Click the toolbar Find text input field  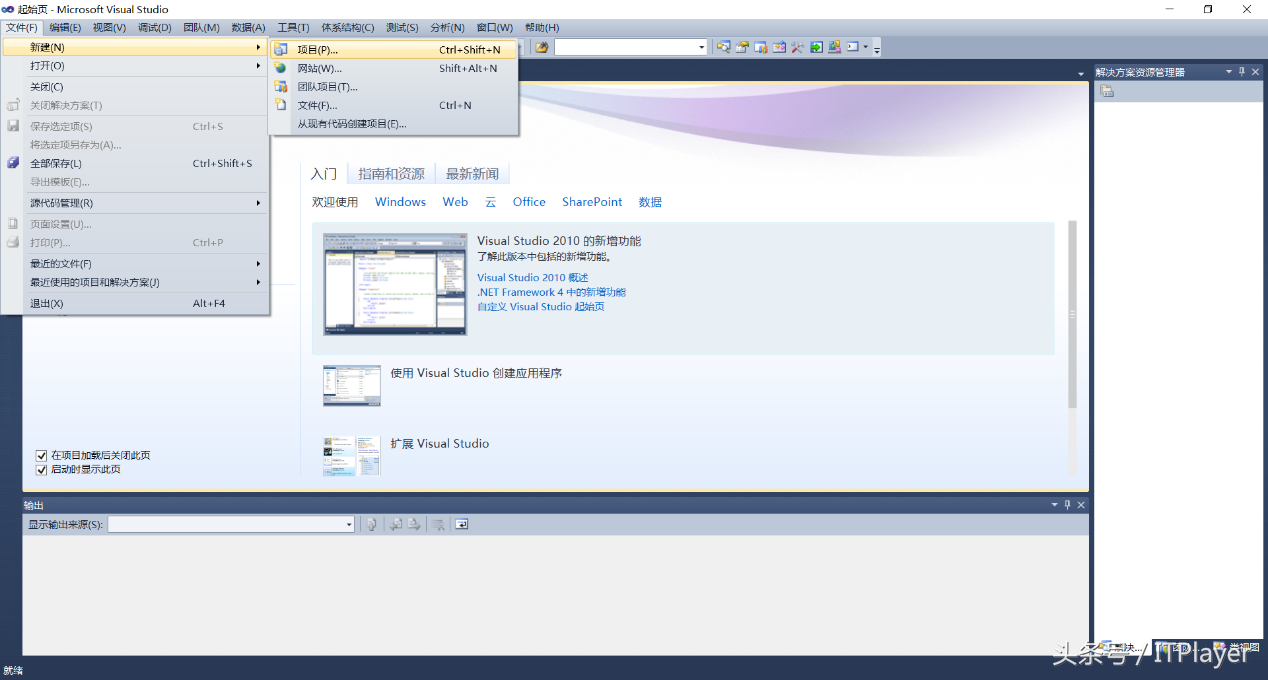tap(625, 47)
